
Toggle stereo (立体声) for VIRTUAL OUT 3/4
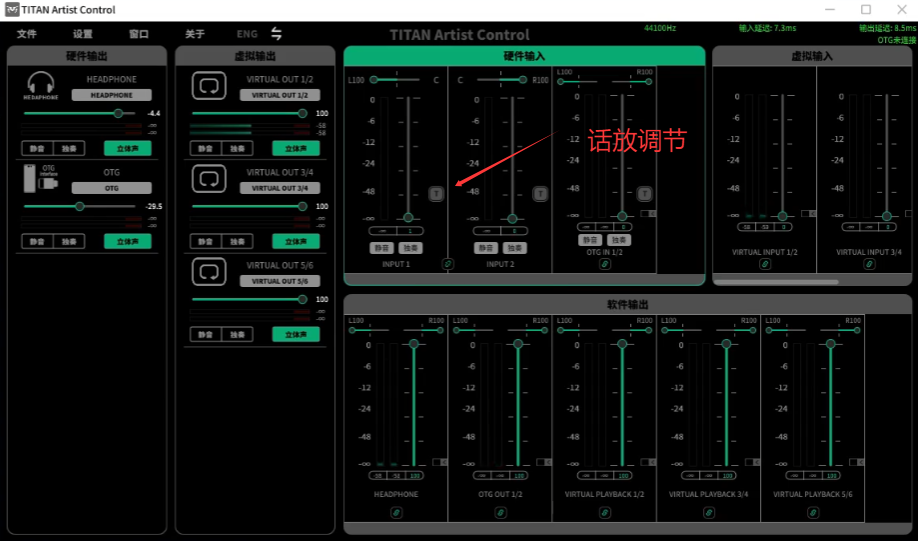pyautogui.click(x=295, y=241)
